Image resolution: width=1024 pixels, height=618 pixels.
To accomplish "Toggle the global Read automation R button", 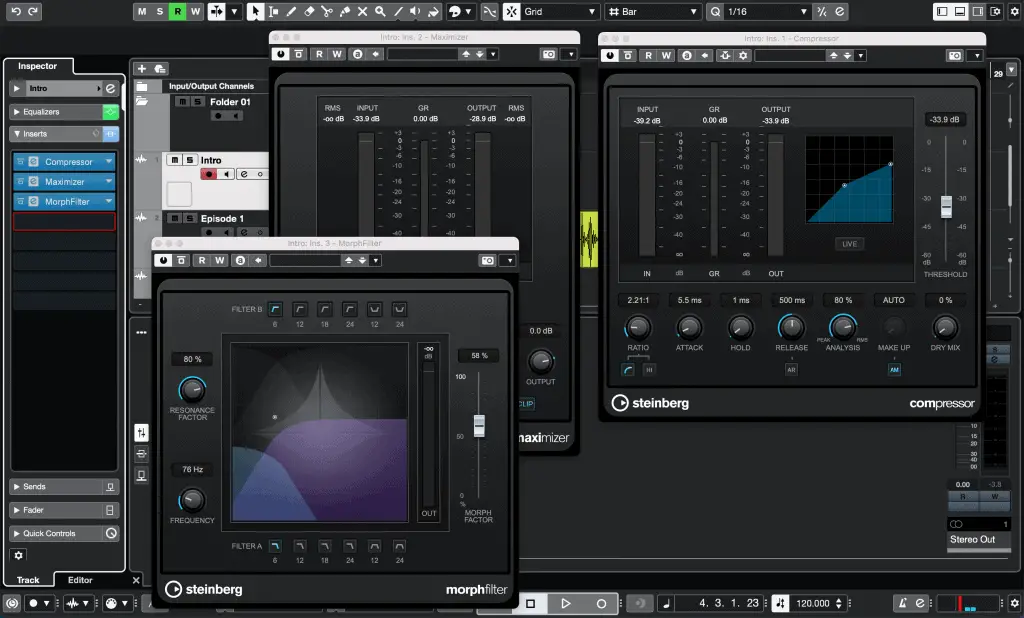I will click(x=178, y=11).
